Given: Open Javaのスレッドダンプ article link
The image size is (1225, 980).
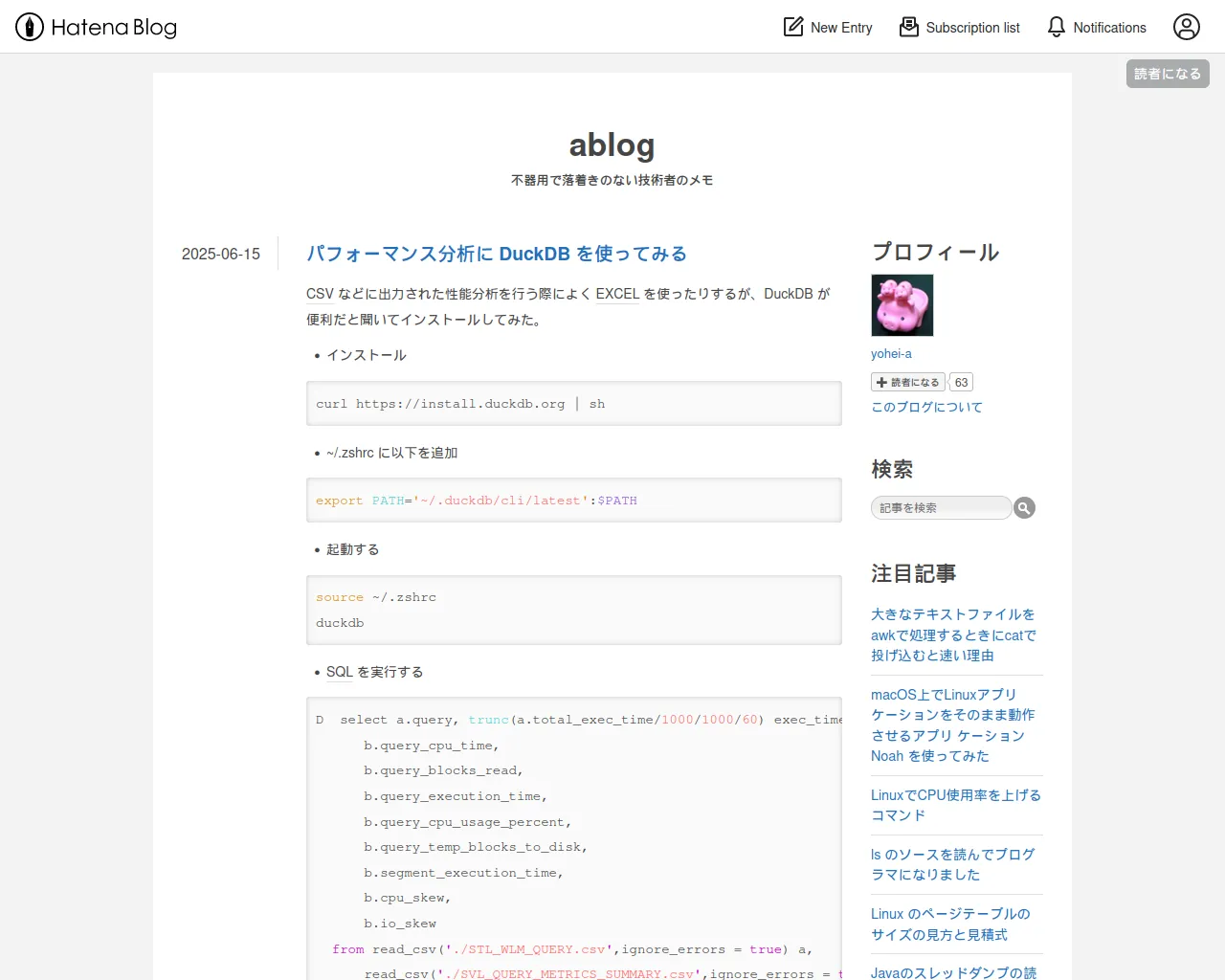Looking at the screenshot, I should pos(953,972).
